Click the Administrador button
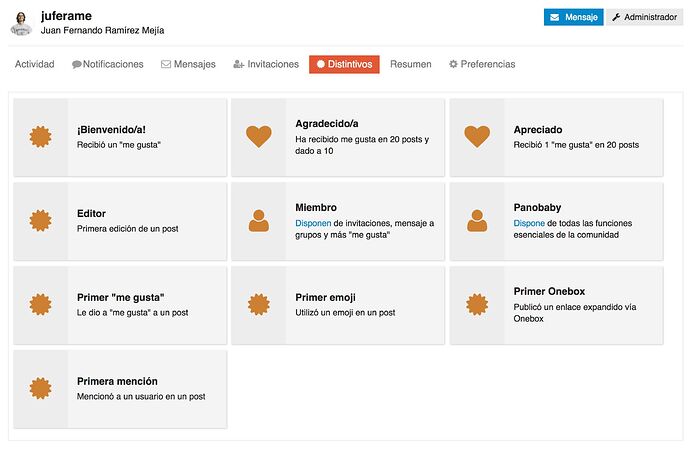The height and width of the screenshot is (451, 690). pos(645,17)
